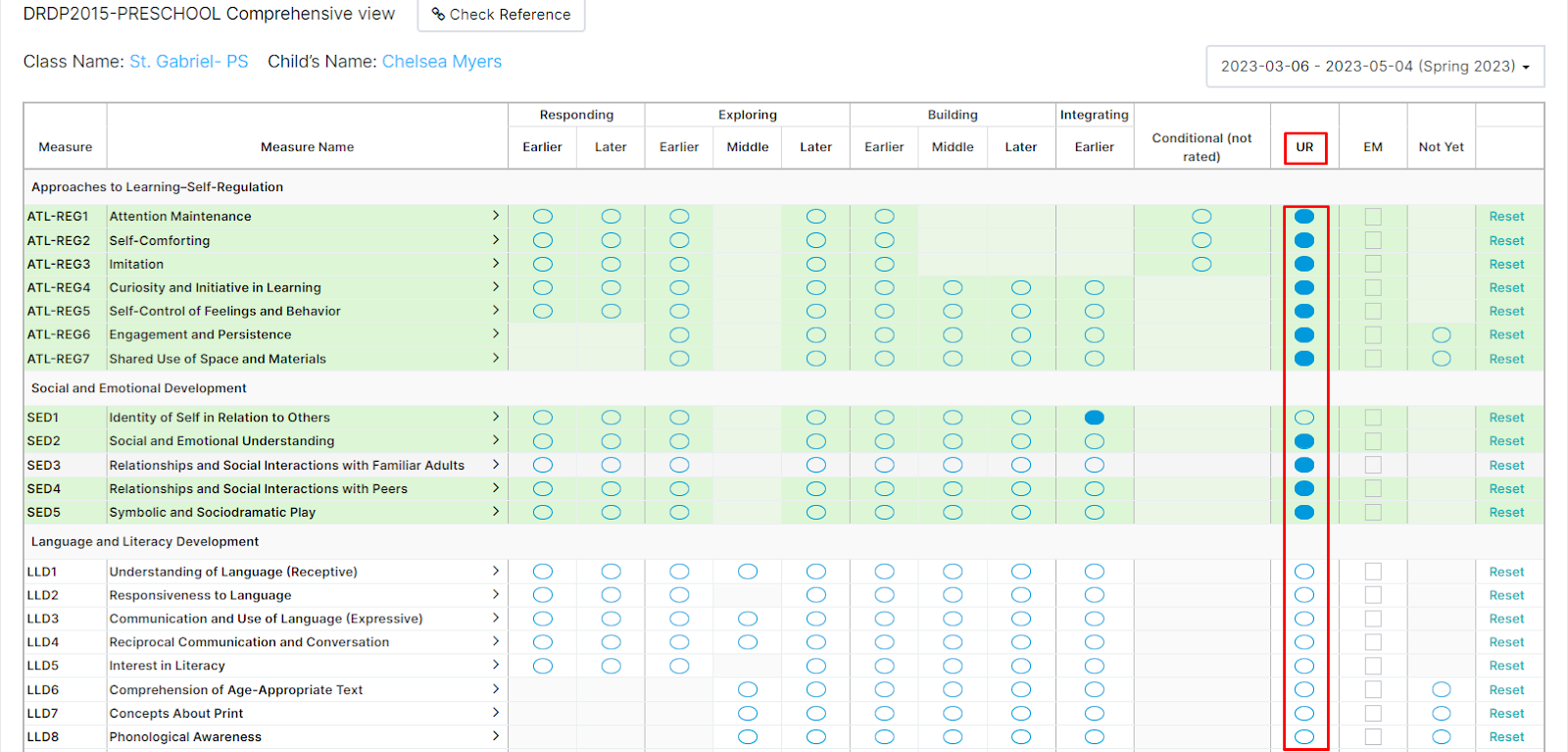Select UR radio for SED1

pos(1304,418)
